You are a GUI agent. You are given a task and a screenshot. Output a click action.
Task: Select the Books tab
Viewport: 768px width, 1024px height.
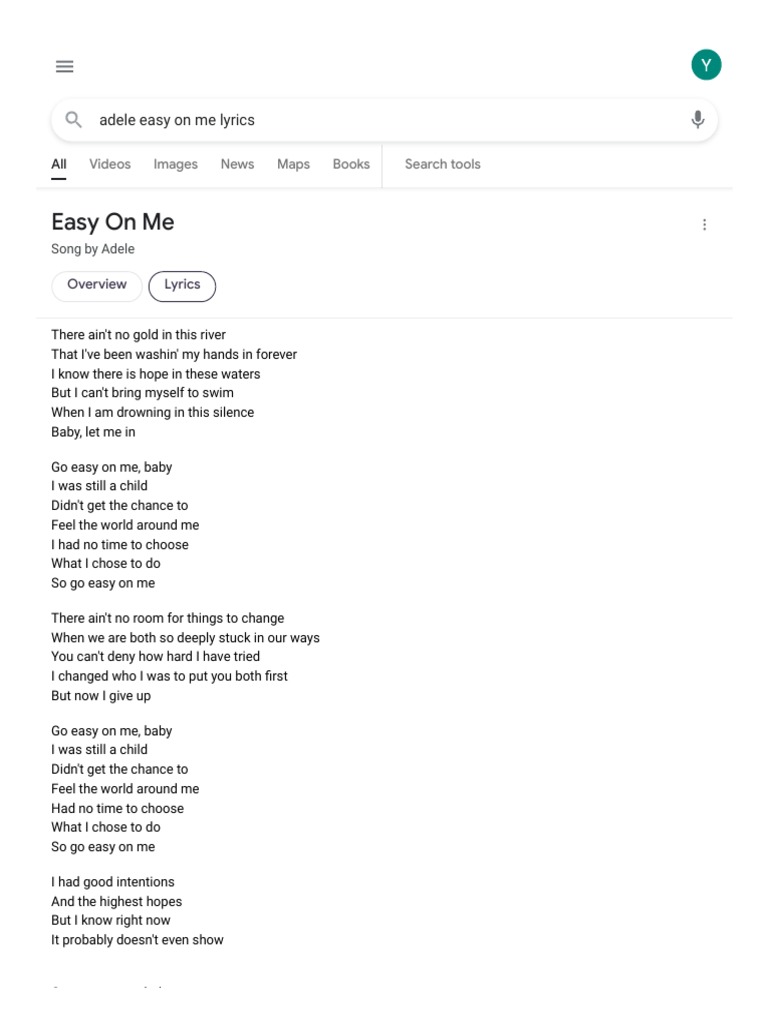pos(351,164)
